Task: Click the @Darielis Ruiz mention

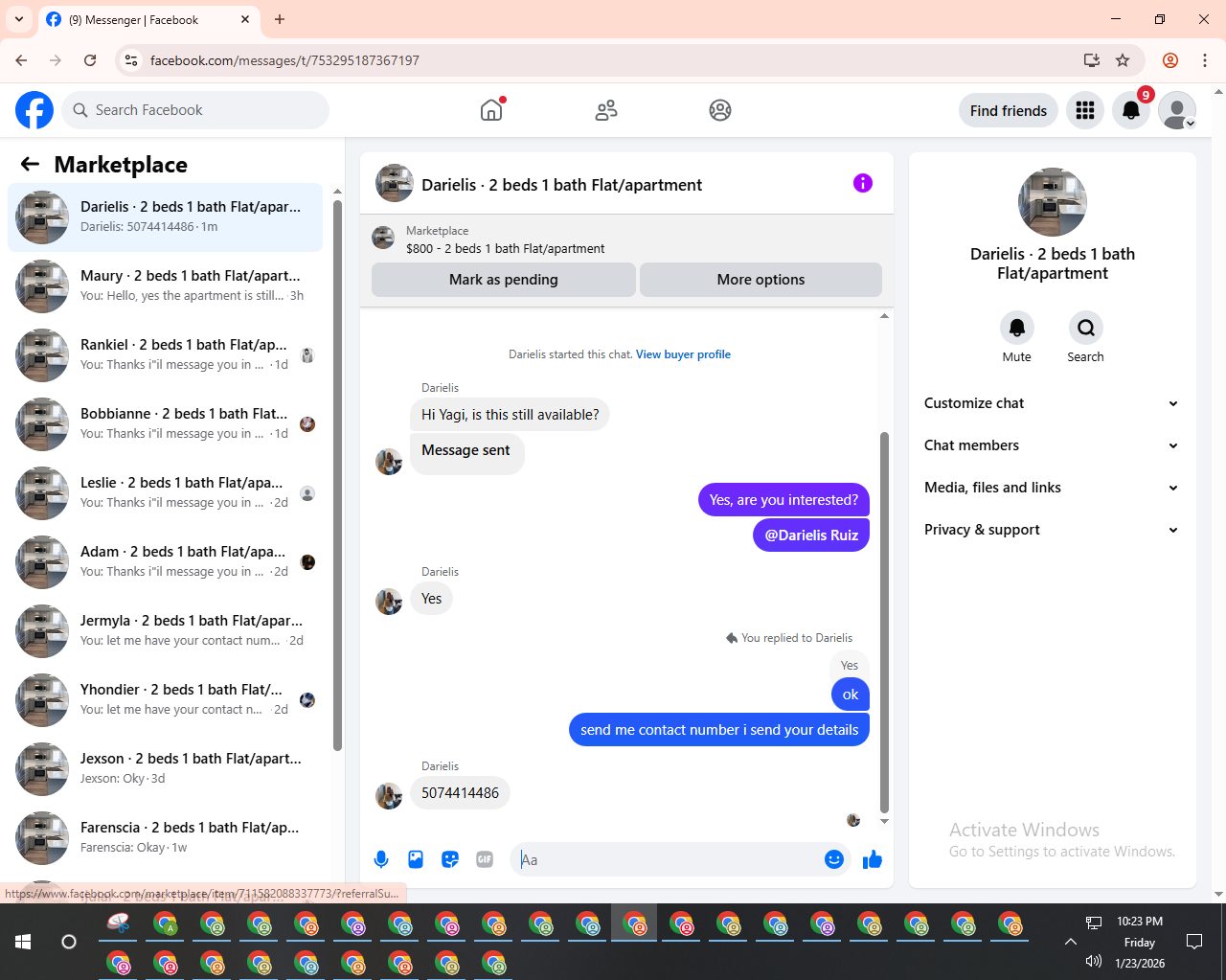Action: pyautogui.click(x=811, y=536)
